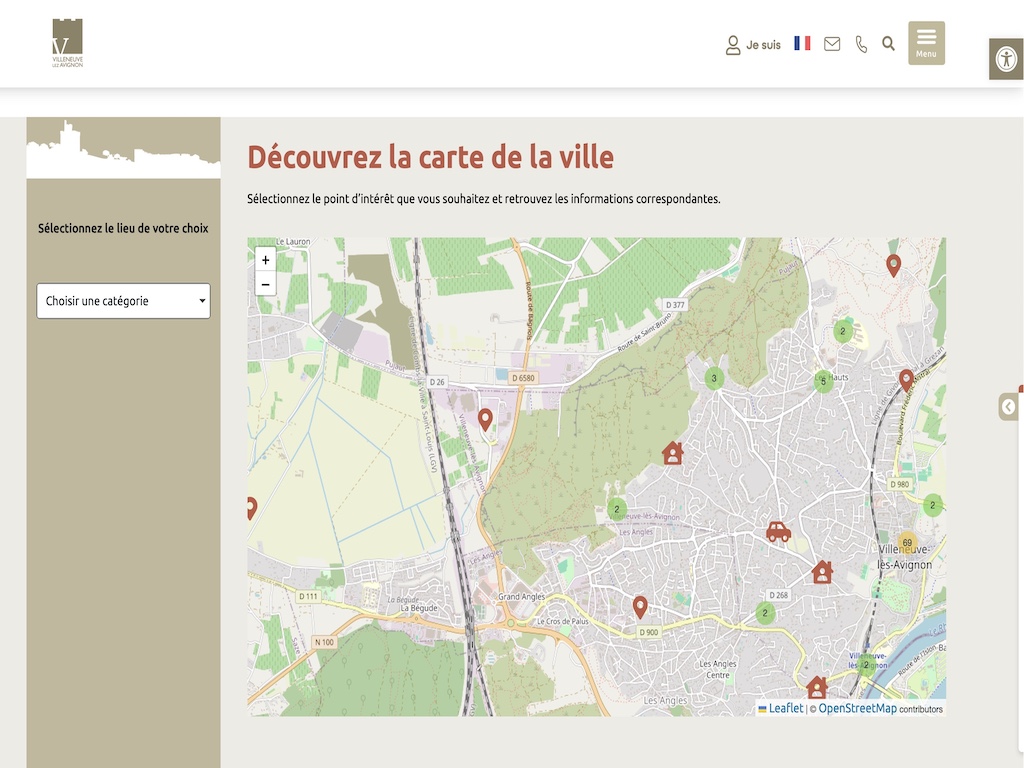Viewport: 1024px width, 768px height.
Task: Open the Je suis user profile menu
Action: (753, 45)
